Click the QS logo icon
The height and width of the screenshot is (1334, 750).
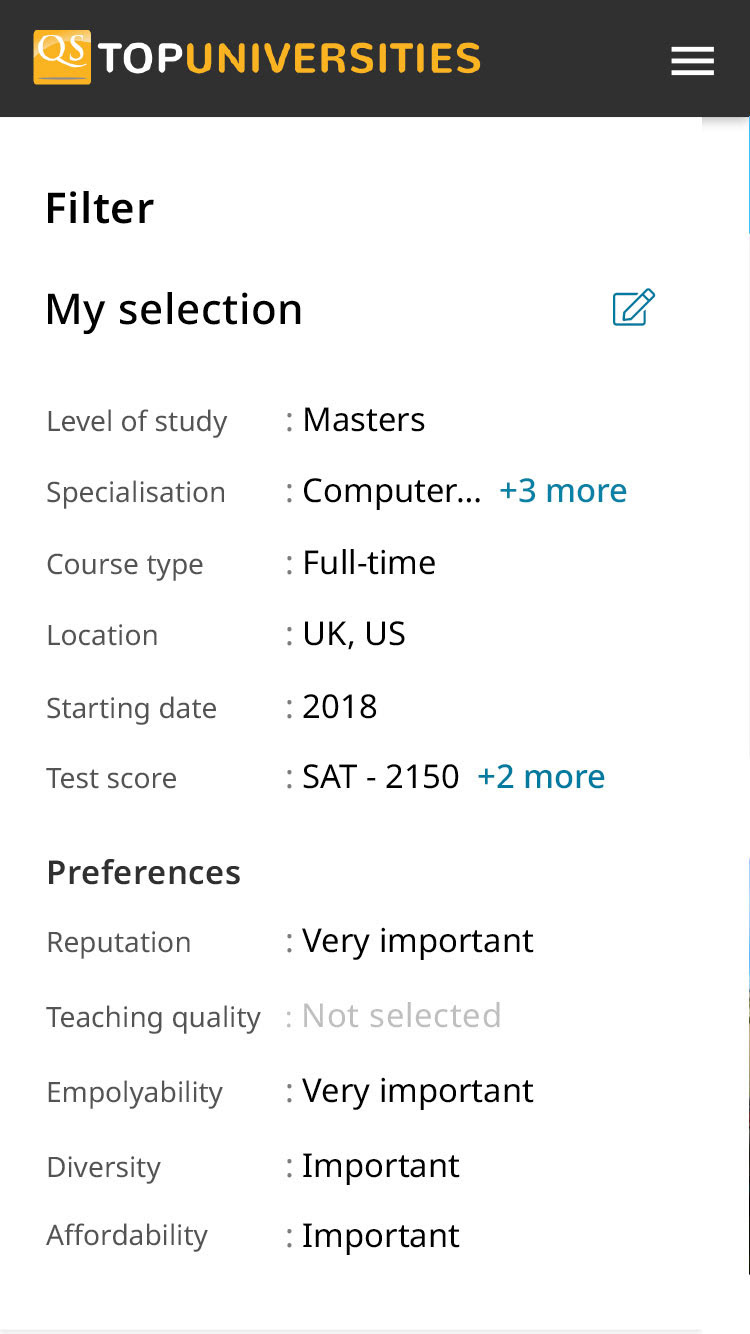click(62, 57)
